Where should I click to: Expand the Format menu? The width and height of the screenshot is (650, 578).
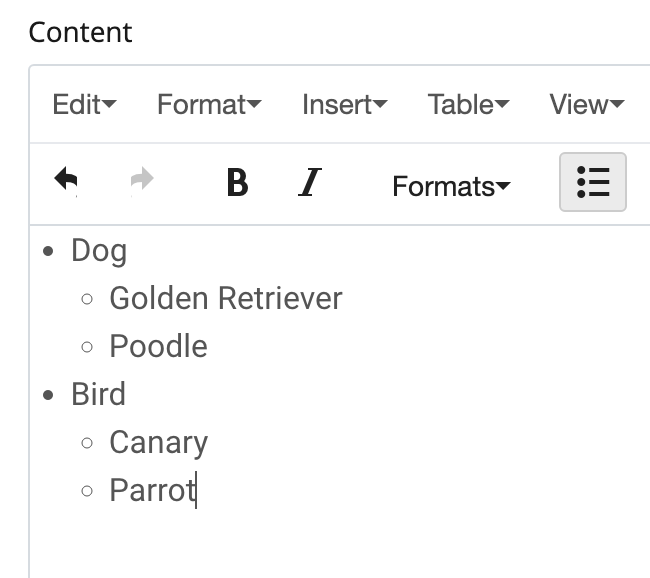pos(209,104)
